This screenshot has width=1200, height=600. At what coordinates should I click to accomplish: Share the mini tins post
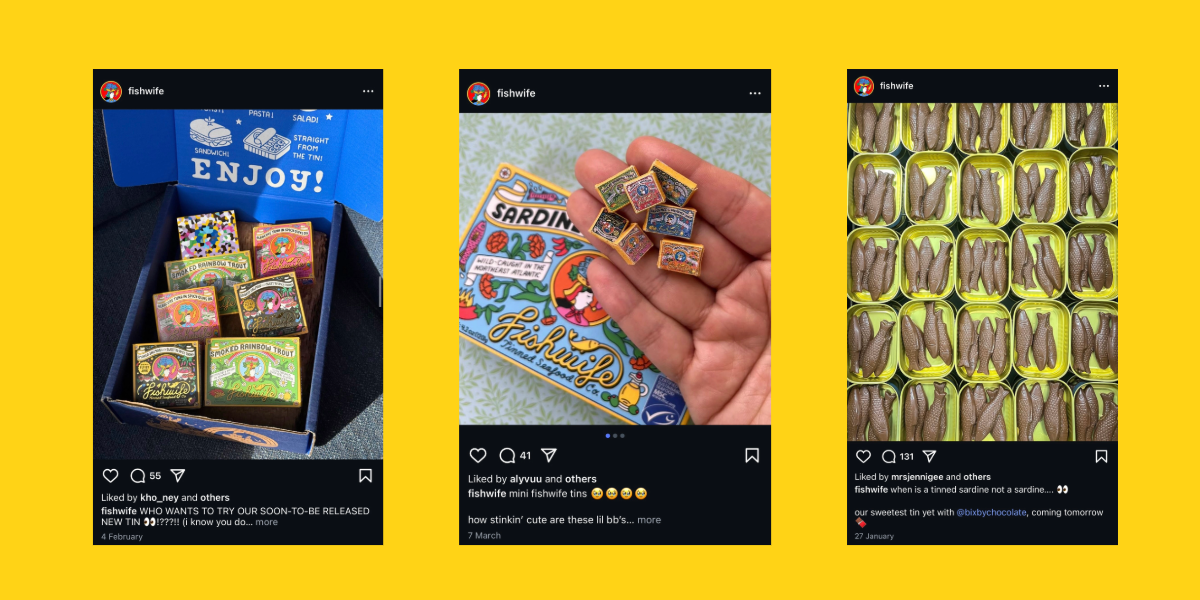point(548,455)
